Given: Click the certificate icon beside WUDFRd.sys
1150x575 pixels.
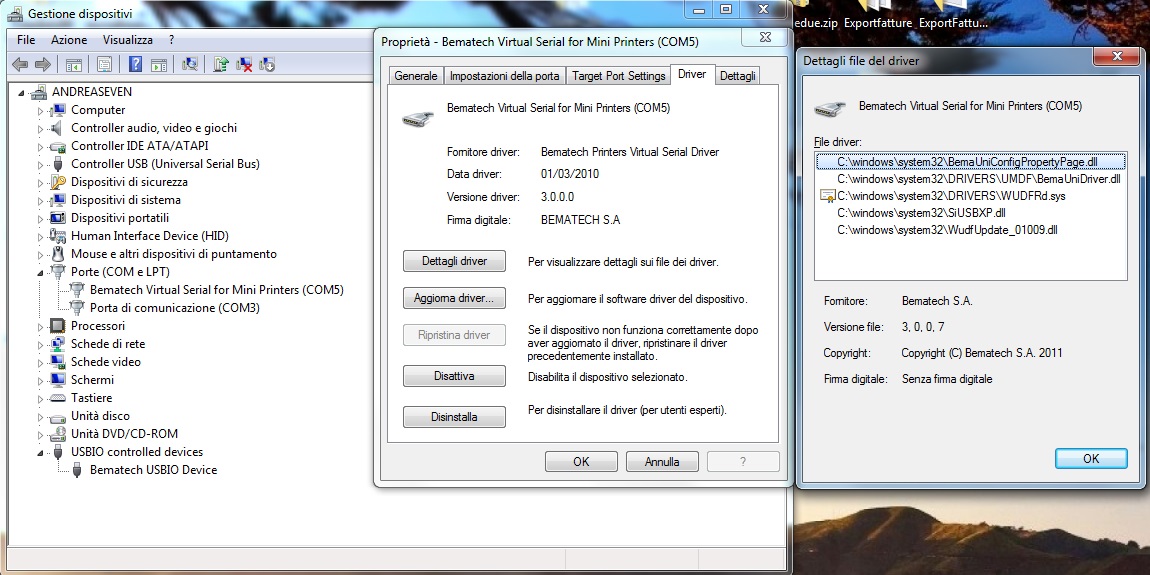Looking at the screenshot, I should pos(828,196).
